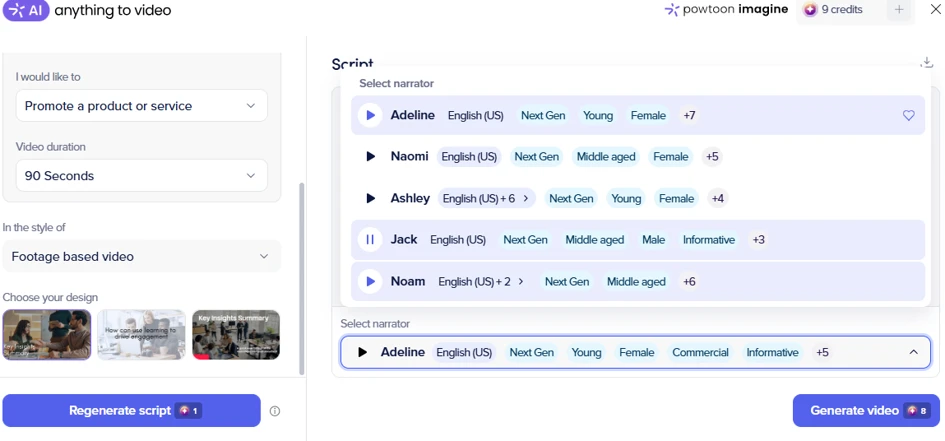Play Ashley narrator voice sample
The width and height of the screenshot is (945, 441).
pyautogui.click(x=371, y=198)
